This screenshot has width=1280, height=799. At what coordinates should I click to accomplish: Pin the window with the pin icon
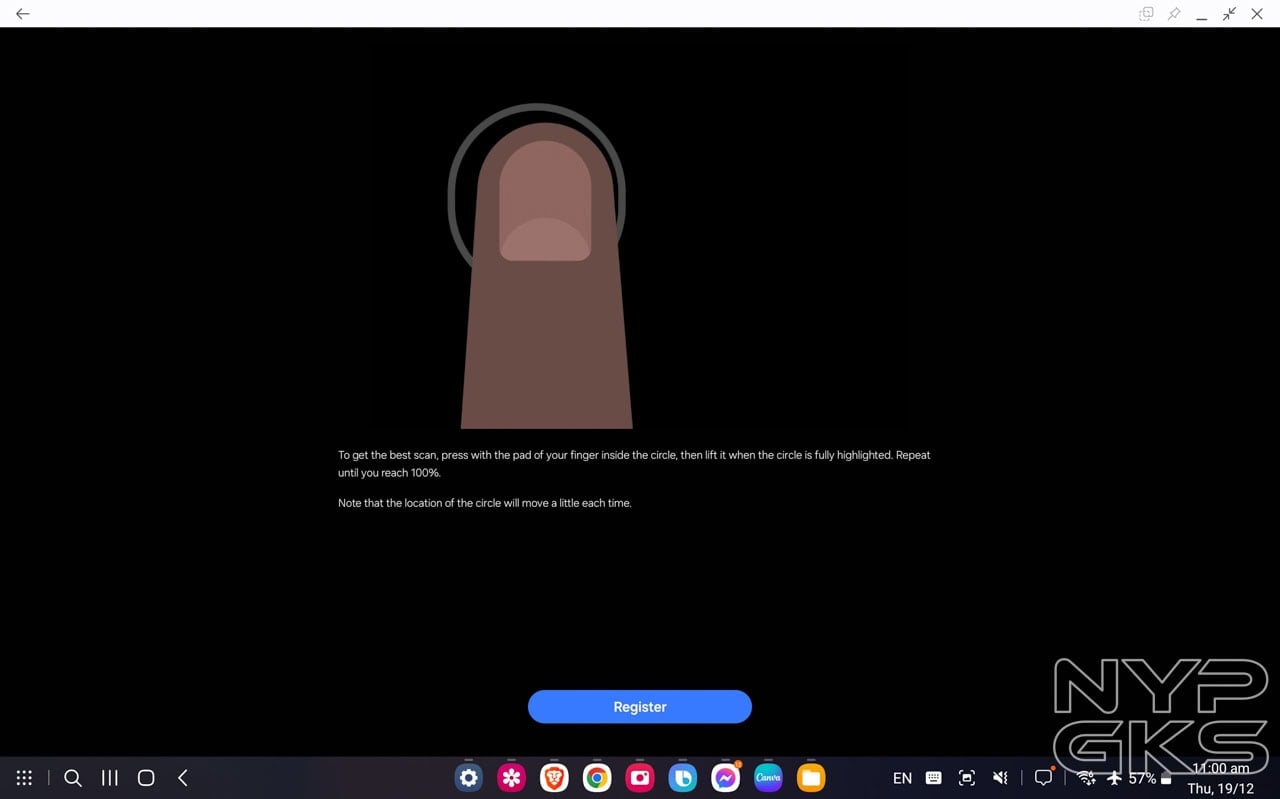(1174, 14)
